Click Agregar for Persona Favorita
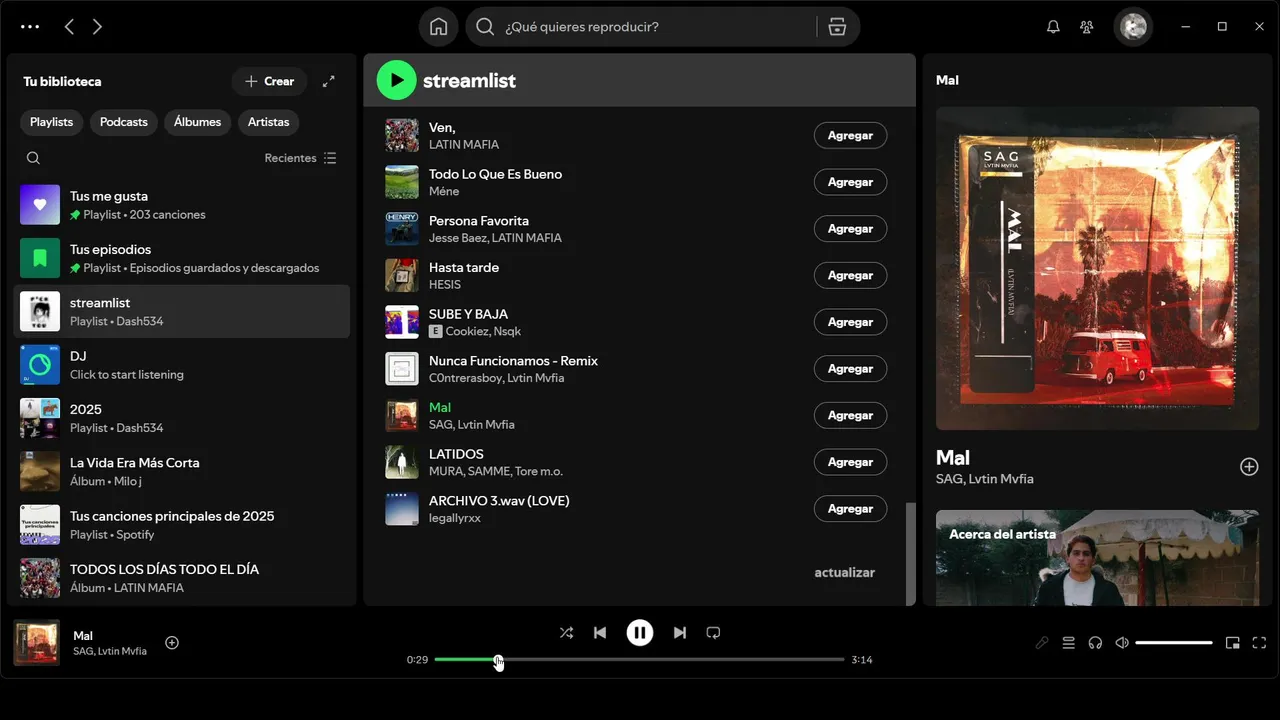Image resolution: width=1280 pixels, height=720 pixels. (850, 229)
